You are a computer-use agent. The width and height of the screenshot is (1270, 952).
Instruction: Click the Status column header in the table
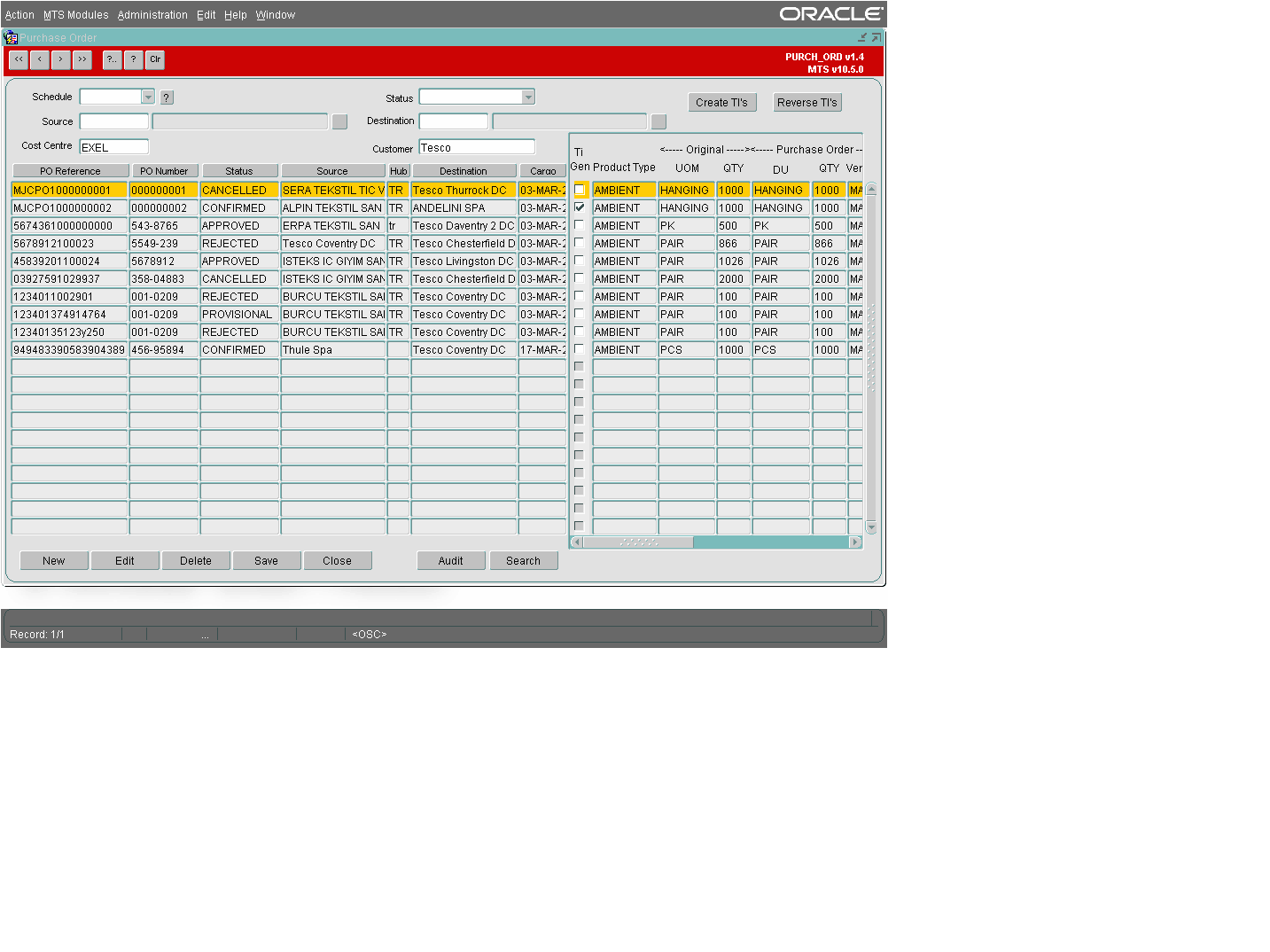point(239,171)
